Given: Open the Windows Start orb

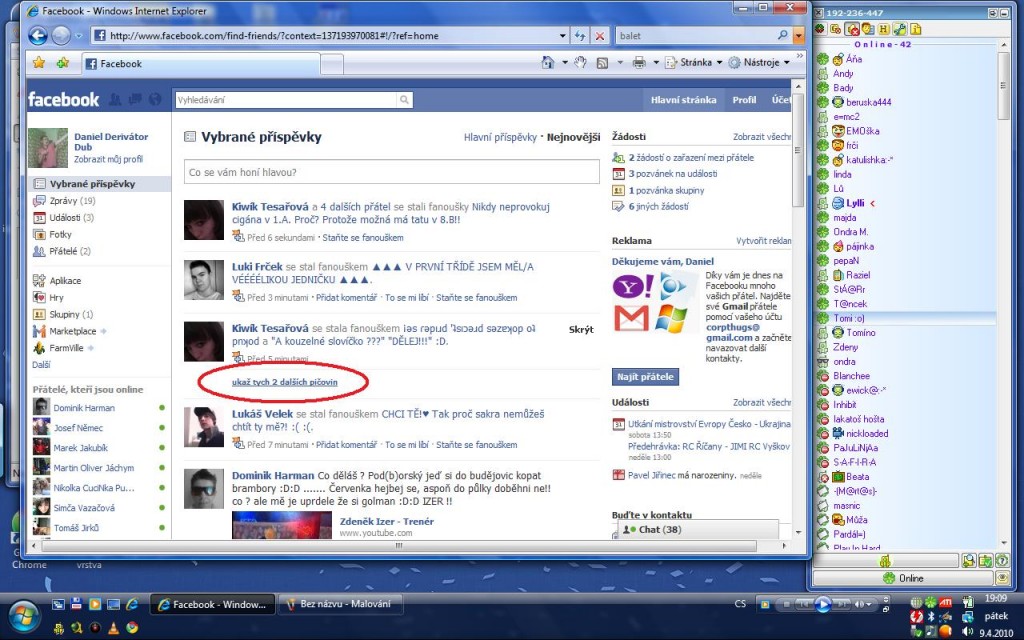Looking at the screenshot, I should click(x=24, y=616).
